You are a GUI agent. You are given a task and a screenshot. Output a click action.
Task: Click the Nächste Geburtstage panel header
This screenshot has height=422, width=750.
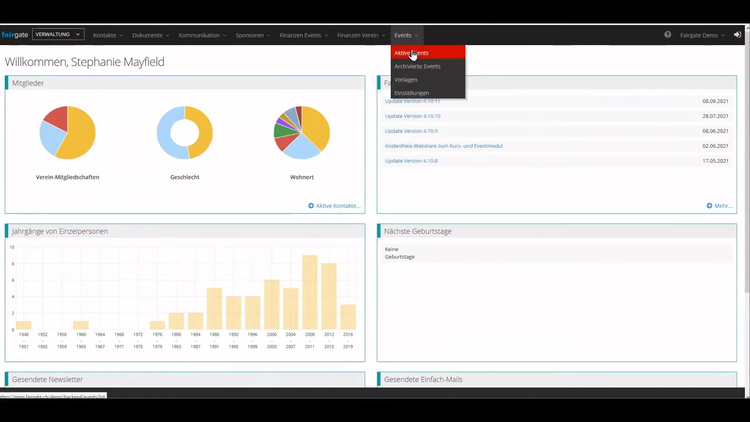(x=557, y=231)
